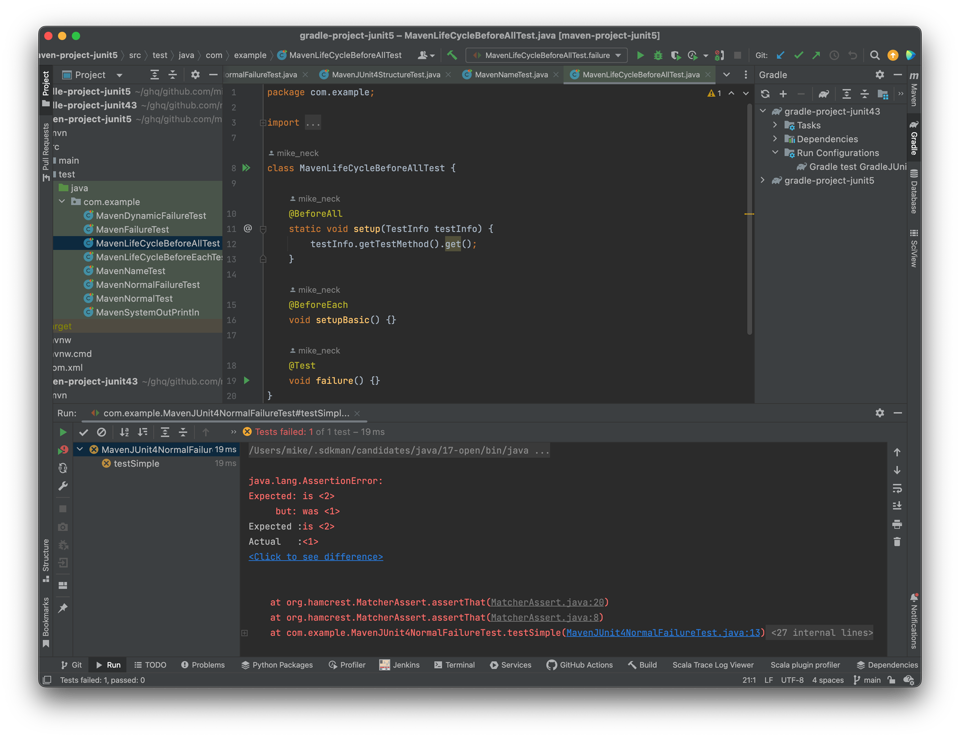The height and width of the screenshot is (738, 960).
Task: Collapse all in the Project panel
Action: (173, 75)
